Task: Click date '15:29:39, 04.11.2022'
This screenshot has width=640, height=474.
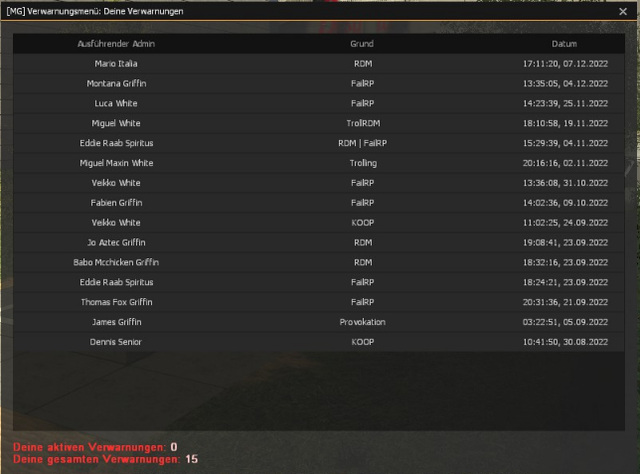Action: pyautogui.click(x=565, y=143)
